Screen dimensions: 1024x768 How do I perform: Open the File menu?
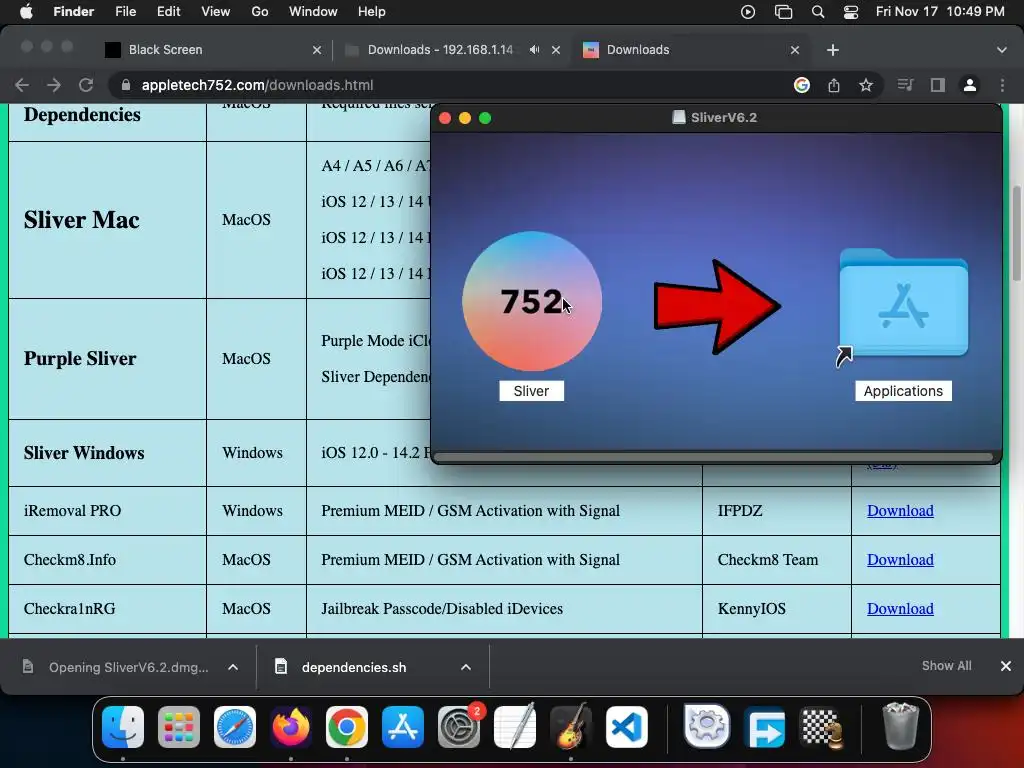[125, 12]
